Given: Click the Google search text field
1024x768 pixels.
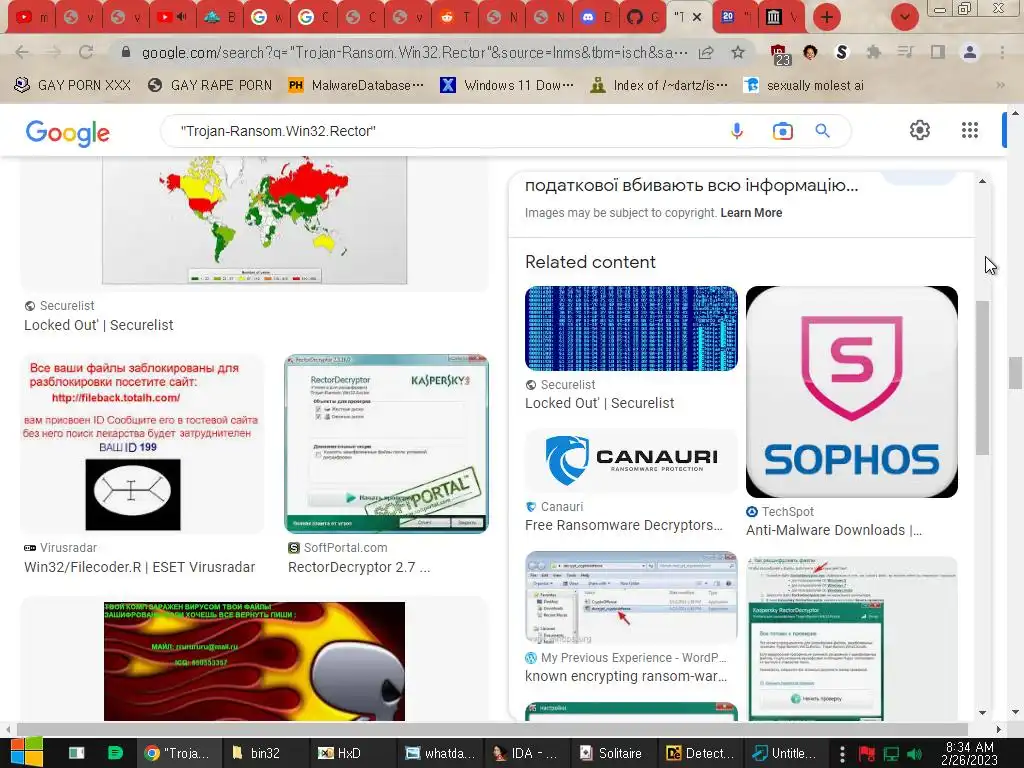Looking at the screenshot, I should 444,131.
